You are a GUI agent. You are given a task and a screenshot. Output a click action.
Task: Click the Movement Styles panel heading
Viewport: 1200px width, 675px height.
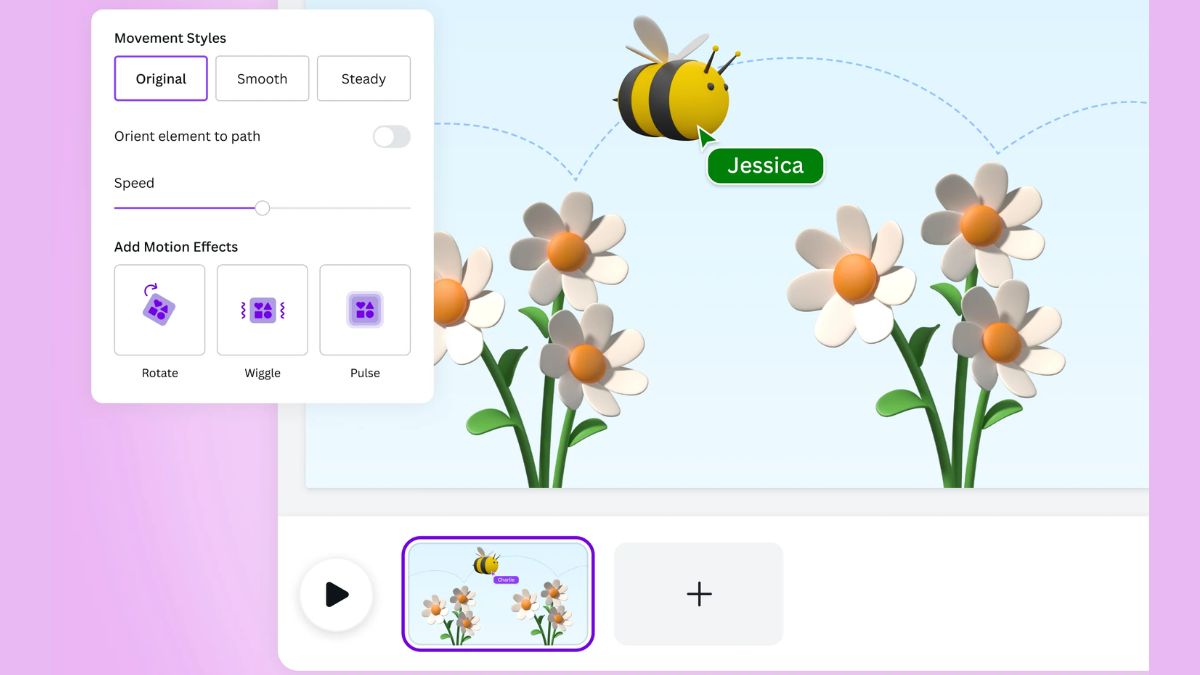(x=170, y=37)
